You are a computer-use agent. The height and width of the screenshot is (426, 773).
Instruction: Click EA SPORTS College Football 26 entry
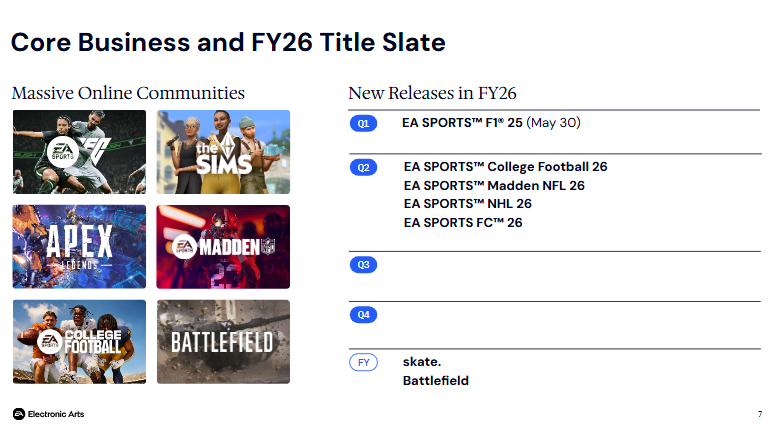coord(505,167)
